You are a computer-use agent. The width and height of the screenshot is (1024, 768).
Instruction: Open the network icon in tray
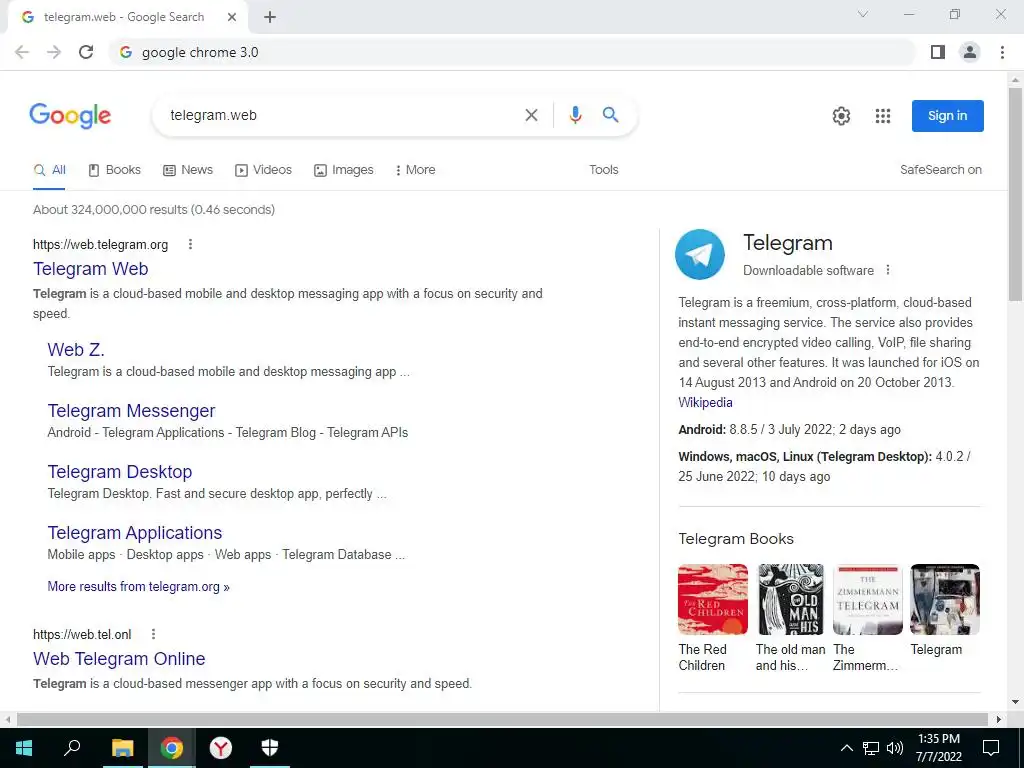click(x=871, y=748)
